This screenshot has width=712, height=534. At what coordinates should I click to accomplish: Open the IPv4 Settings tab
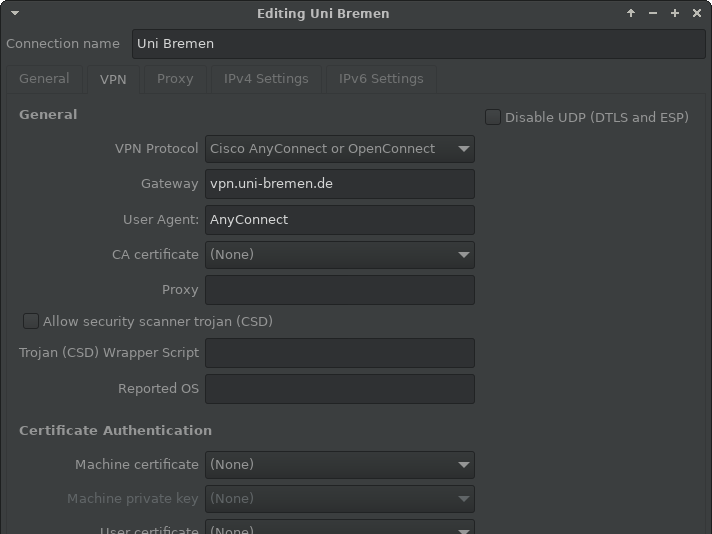click(266, 79)
